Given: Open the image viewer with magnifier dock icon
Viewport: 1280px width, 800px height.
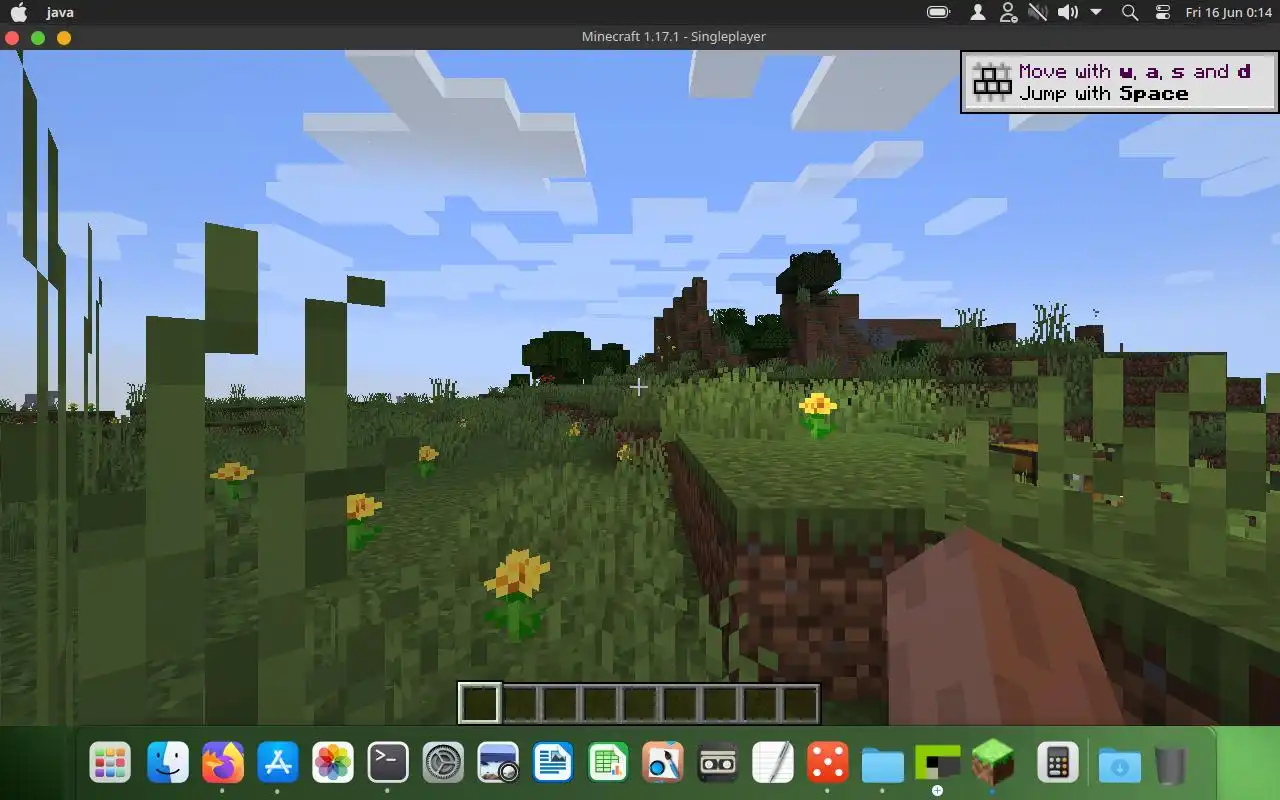Looking at the screenshot, I should pos(498,764).
